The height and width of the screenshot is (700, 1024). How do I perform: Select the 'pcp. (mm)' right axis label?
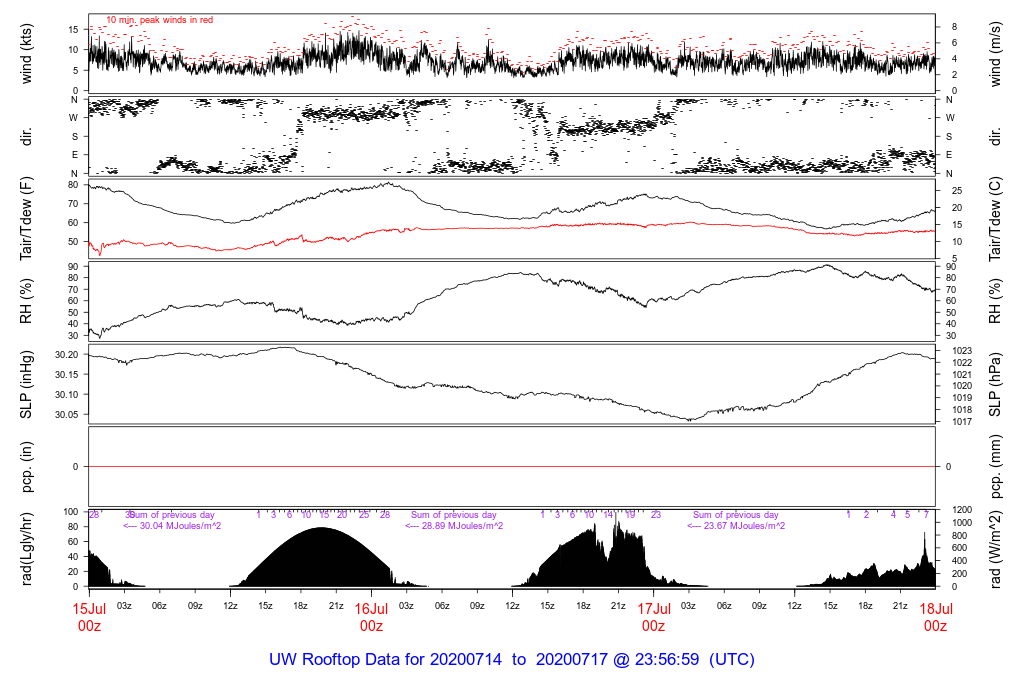pyautogui.click(x=996, y=467)
